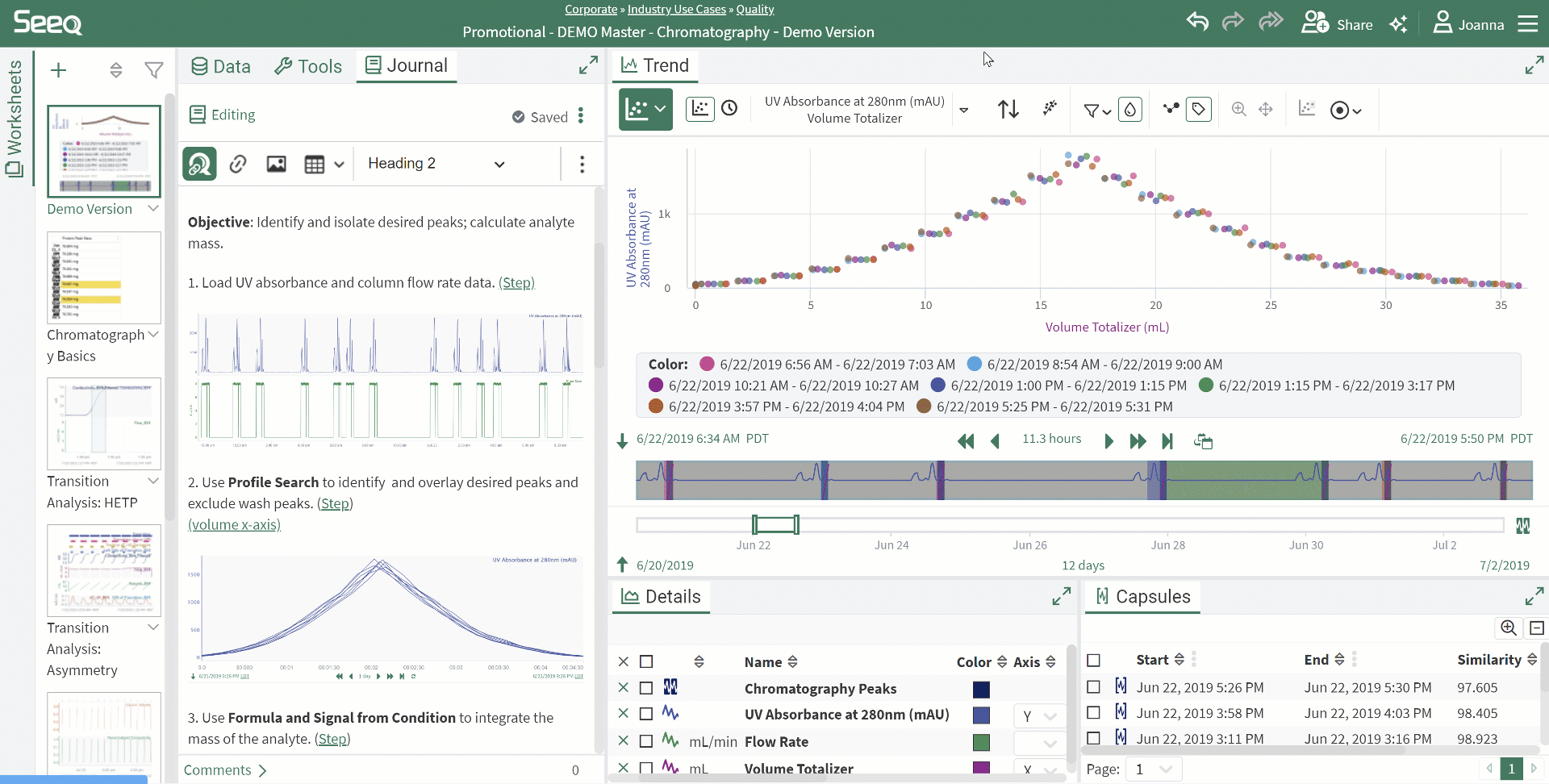Click the UV Absorbance blue color swatch
The height and width of the screenshot is (784, 1549).
click(981, 715)
